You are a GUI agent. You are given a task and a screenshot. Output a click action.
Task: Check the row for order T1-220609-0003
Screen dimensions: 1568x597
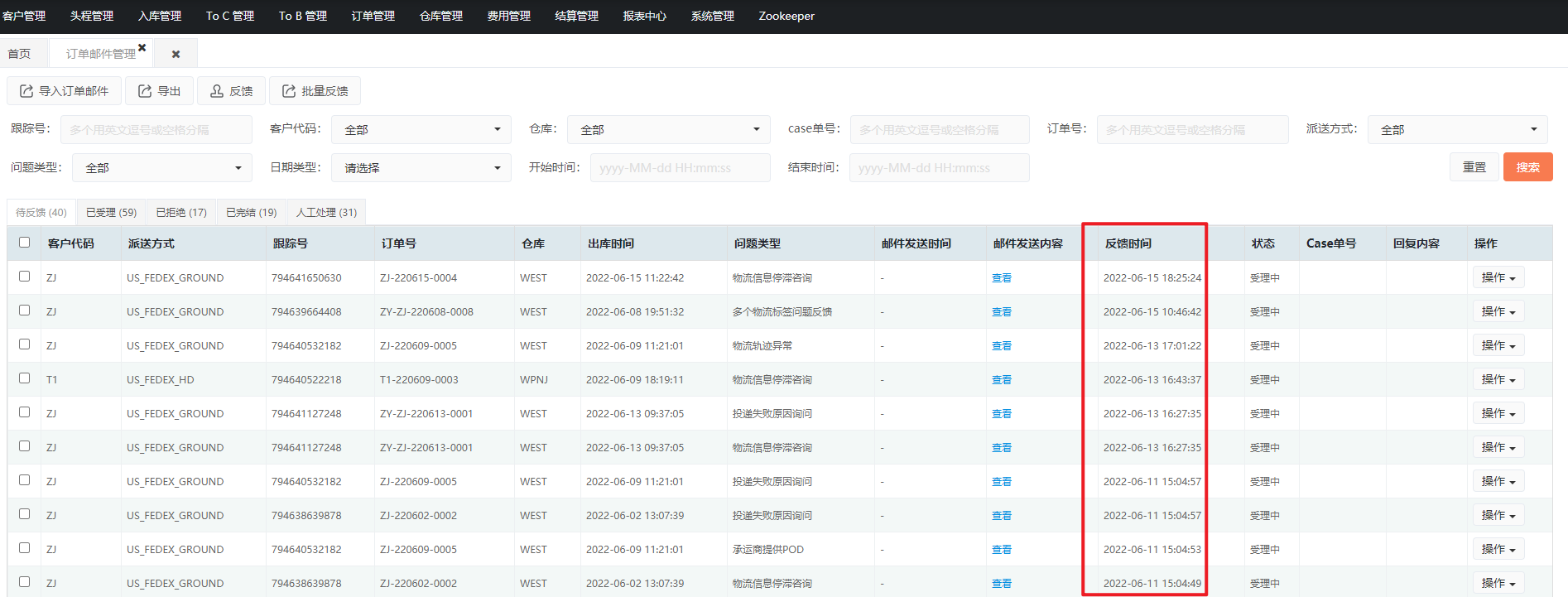tap(24, 378)
